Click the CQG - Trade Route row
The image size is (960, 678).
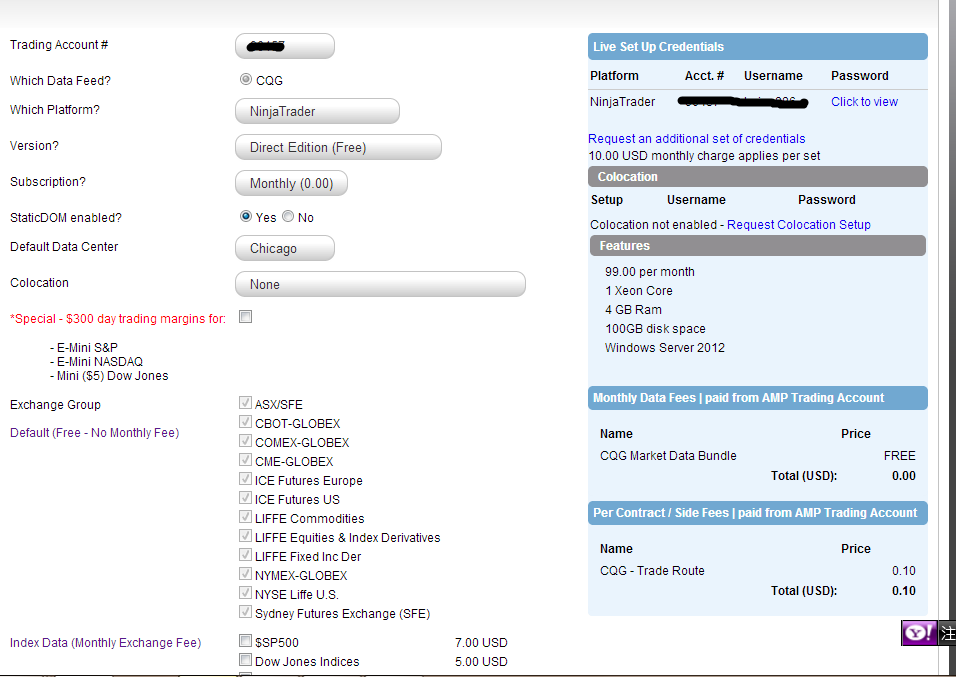coord(757,571)
